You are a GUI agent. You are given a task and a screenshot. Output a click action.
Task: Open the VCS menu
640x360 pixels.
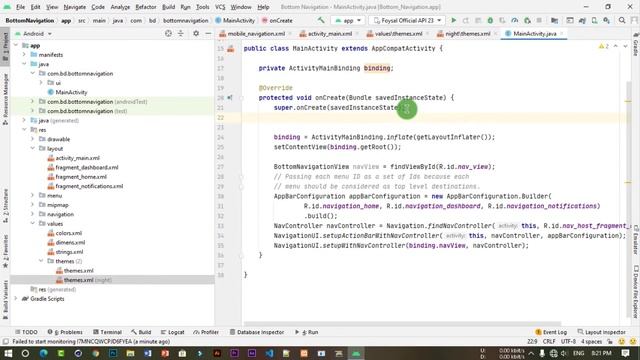tap(220, 7)
